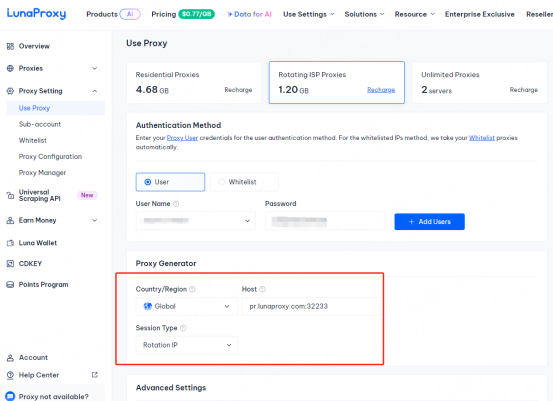Image resolution: width=553 pixels, height=401 pixels.
Task: Open Luna Wallet in sidebar
Action: click(x=38, y=243)
